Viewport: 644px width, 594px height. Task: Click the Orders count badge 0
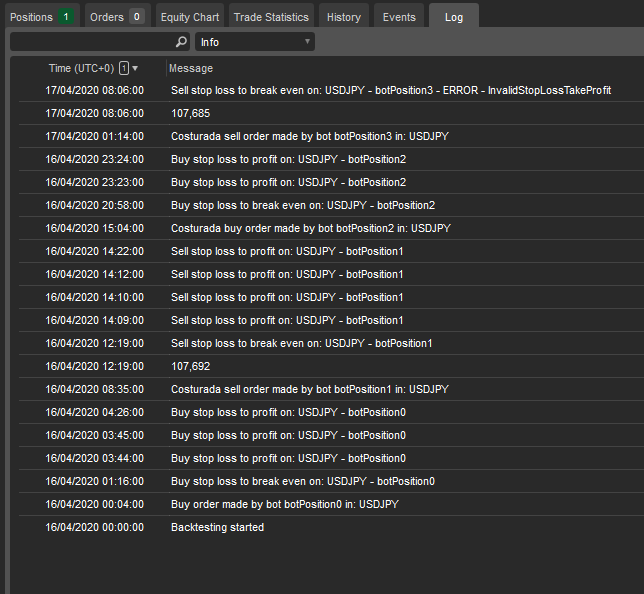click(137, 17)
